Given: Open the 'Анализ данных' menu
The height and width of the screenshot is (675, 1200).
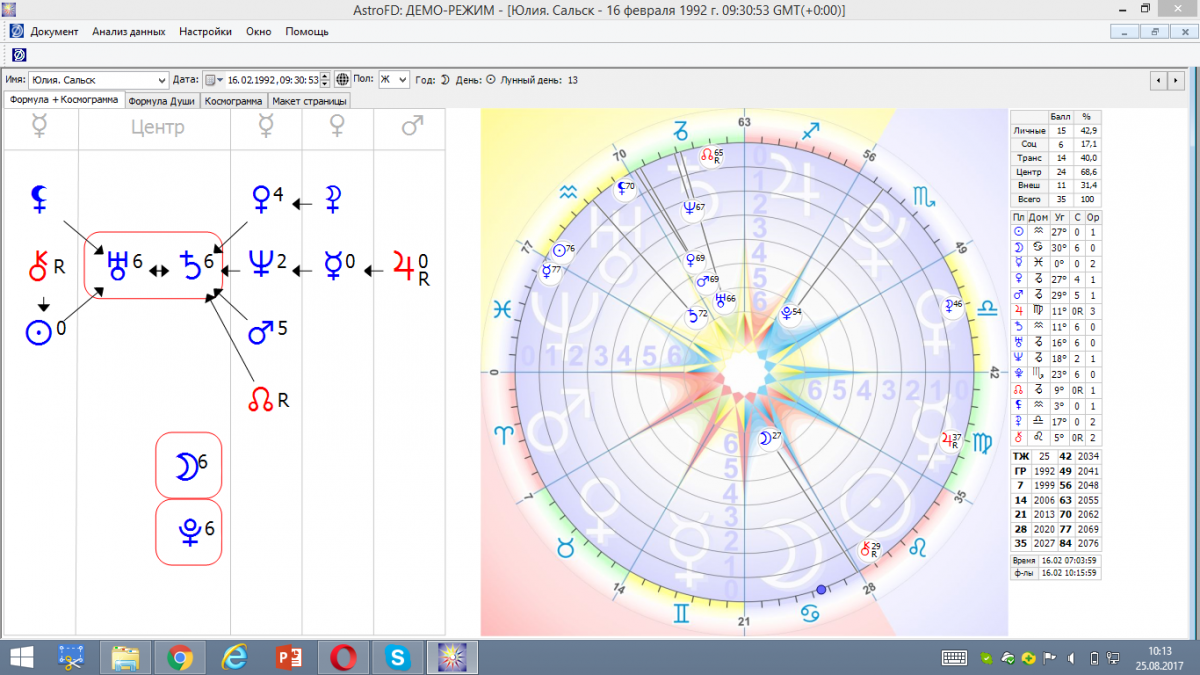Looking at the screenshot, I should point(128,31).
